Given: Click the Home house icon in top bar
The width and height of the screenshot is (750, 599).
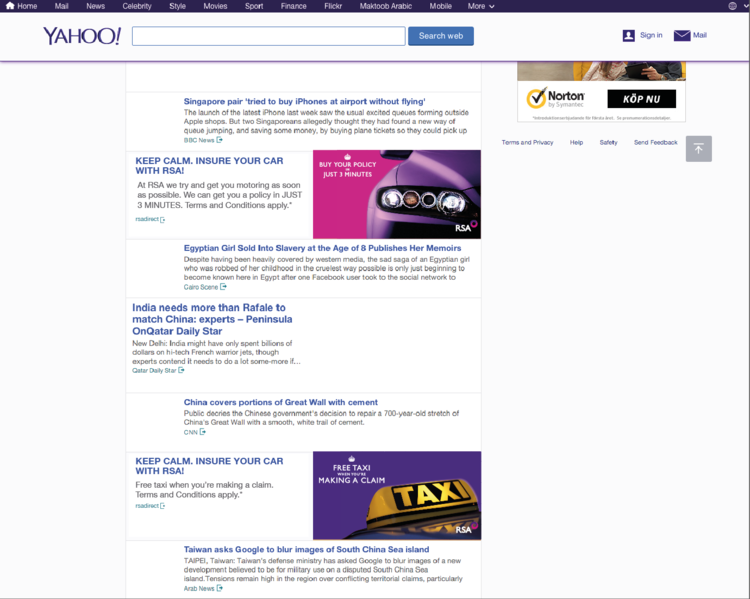Looking at the screenshot, I should [x=10, y=6].
